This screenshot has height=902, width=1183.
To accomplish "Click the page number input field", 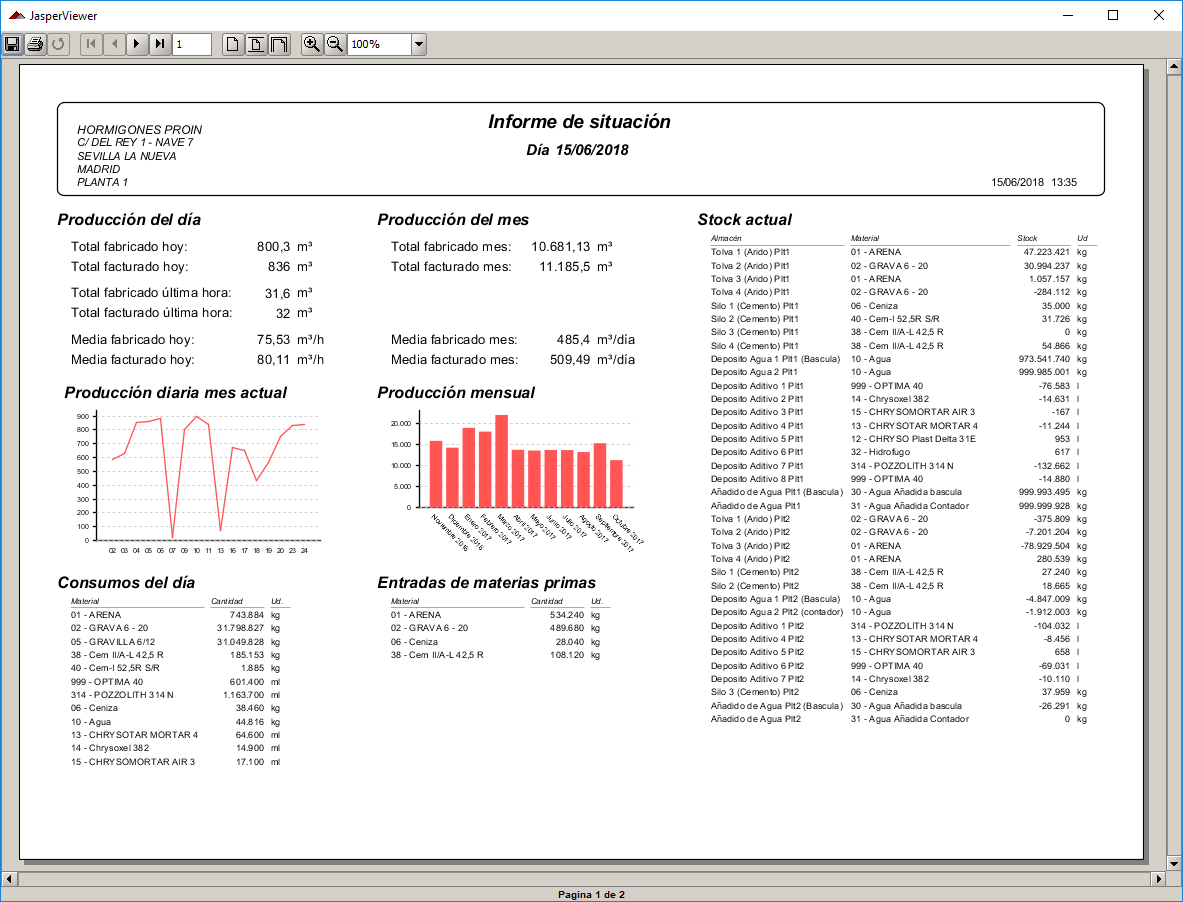I will [192, 44].
